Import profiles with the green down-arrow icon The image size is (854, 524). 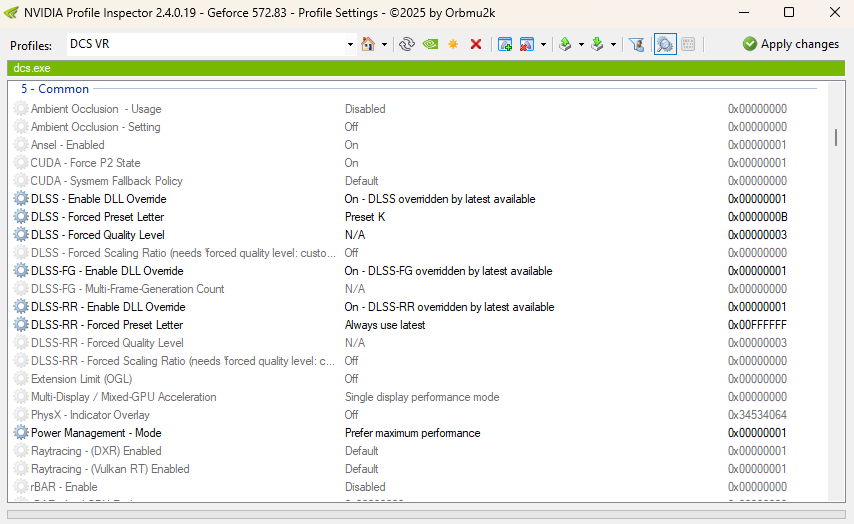(597, 44)
